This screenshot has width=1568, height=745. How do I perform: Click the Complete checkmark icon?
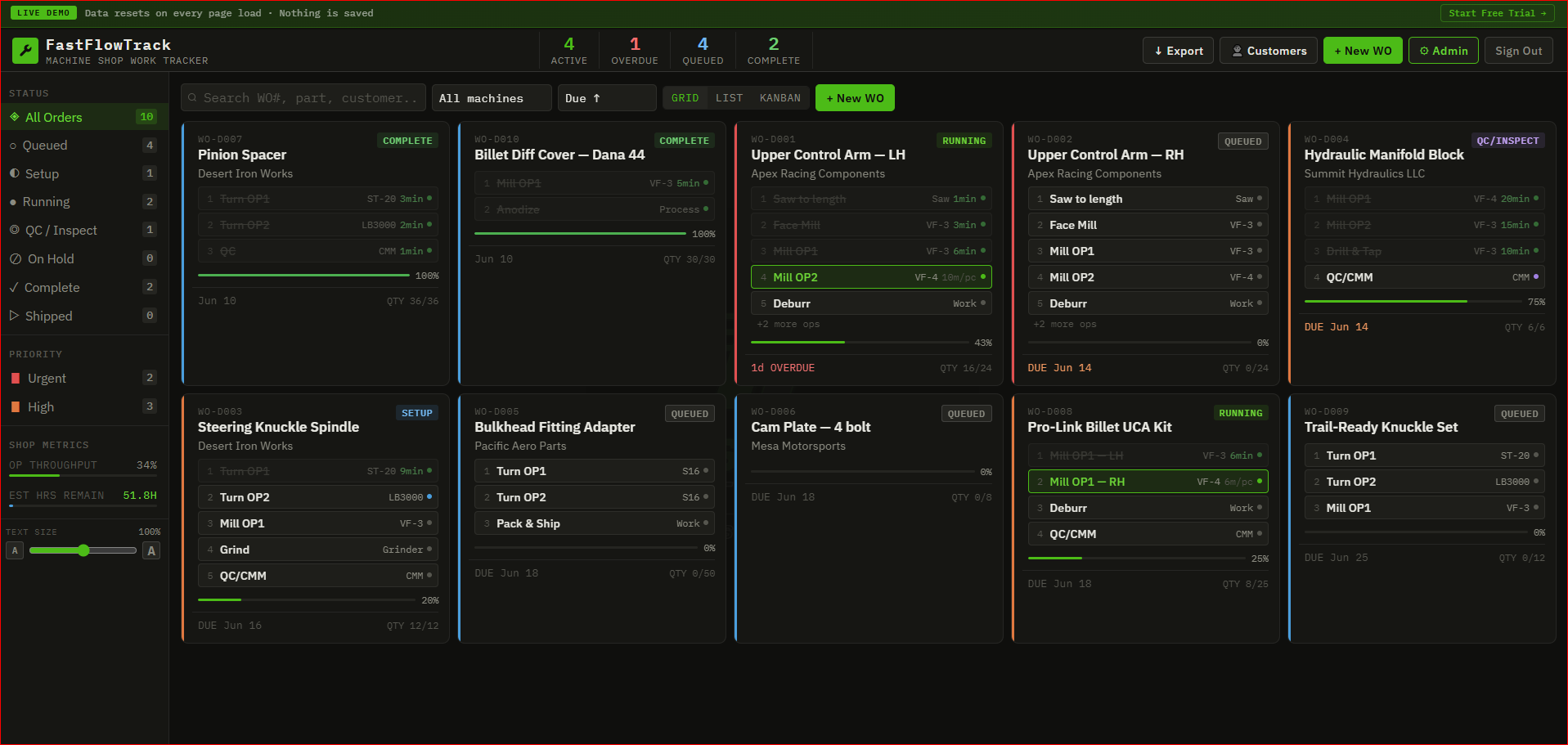tap(14, 287)
